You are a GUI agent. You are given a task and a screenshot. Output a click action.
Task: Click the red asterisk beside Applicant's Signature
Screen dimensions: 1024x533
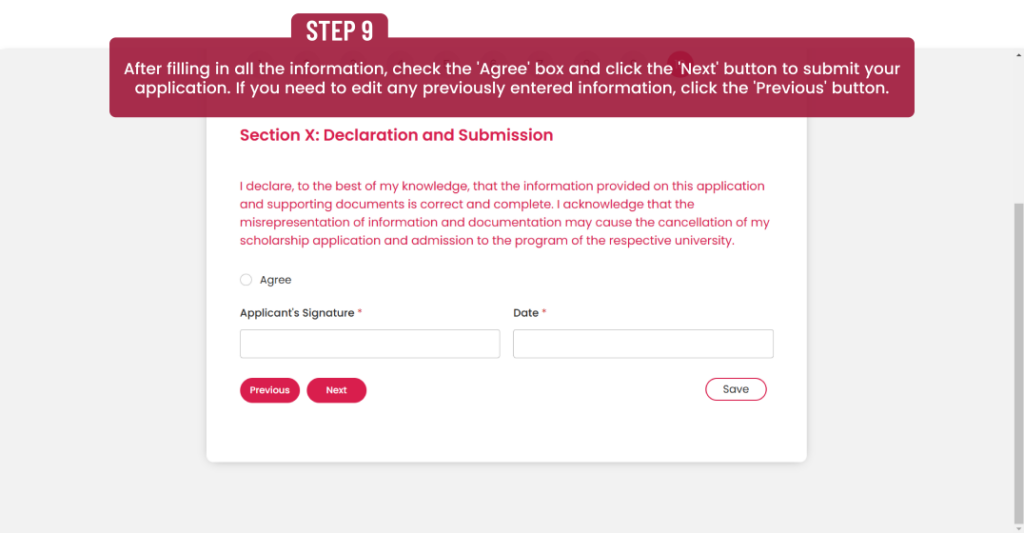360,313
